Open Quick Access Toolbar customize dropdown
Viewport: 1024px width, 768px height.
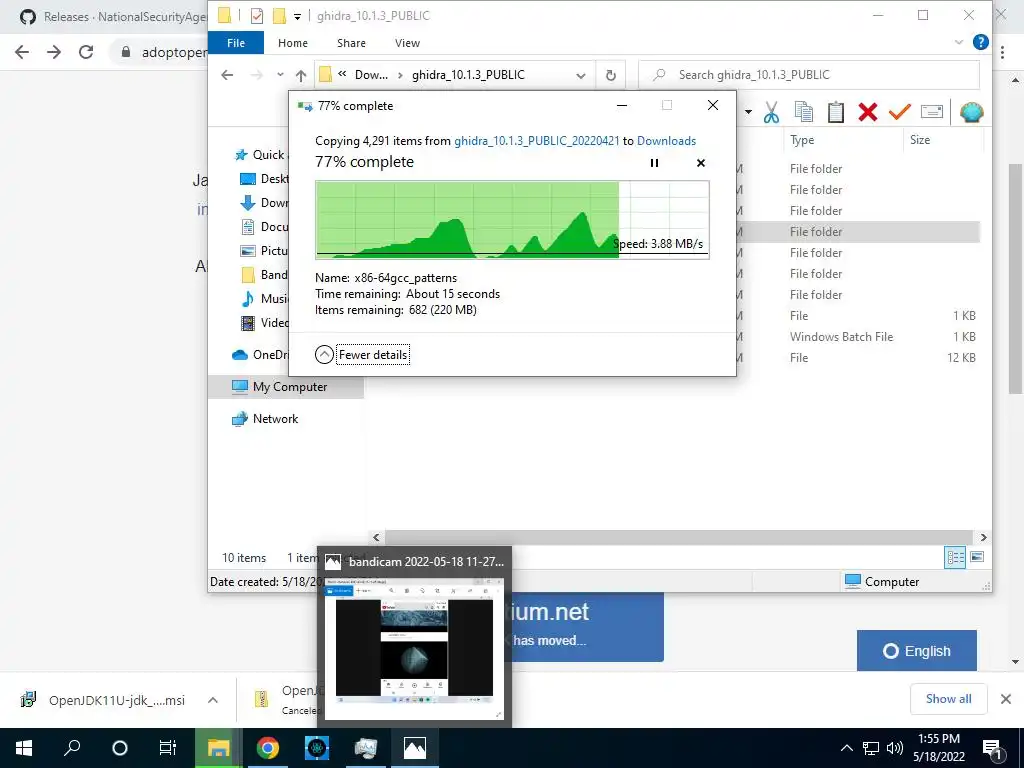[x=297, y=16]
